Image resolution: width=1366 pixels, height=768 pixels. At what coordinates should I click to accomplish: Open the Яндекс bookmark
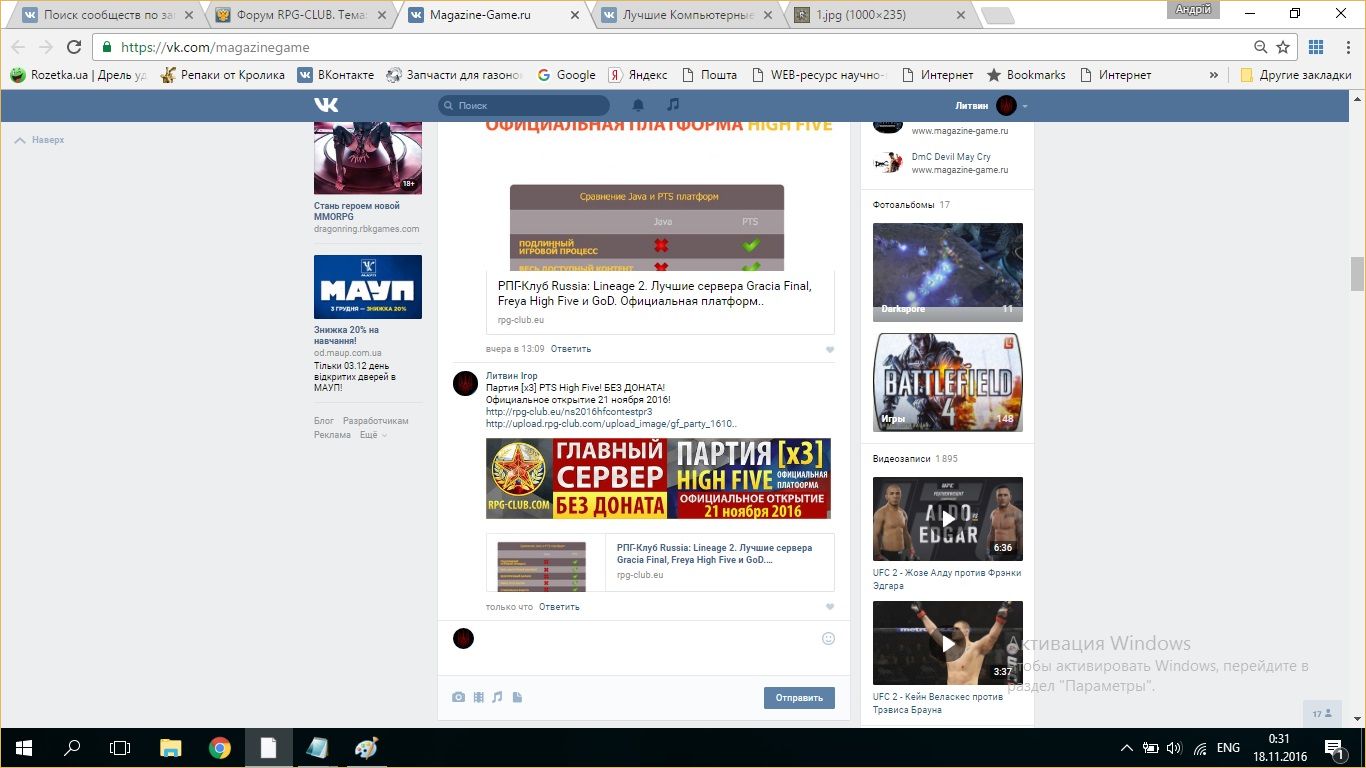pyautogui.click(x=638, y=75)
